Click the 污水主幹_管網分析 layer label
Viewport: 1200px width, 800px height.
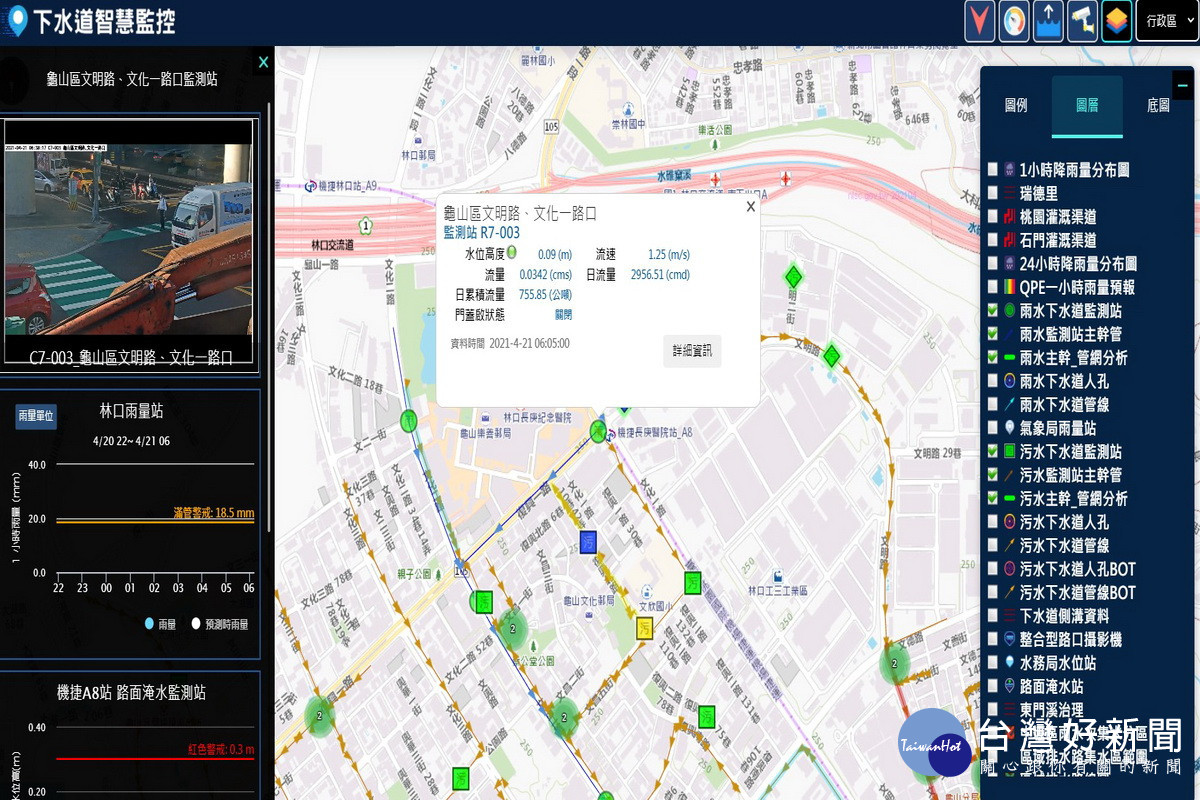coord(1074,499)
